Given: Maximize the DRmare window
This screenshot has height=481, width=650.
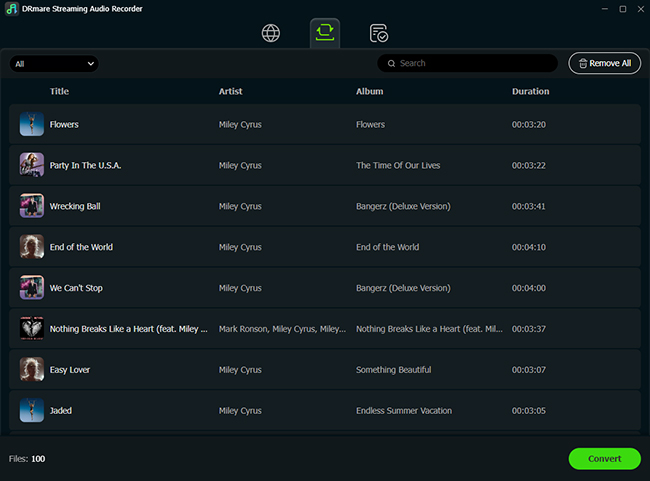Looking at the screenshot, I should click(x=623, y=9).
